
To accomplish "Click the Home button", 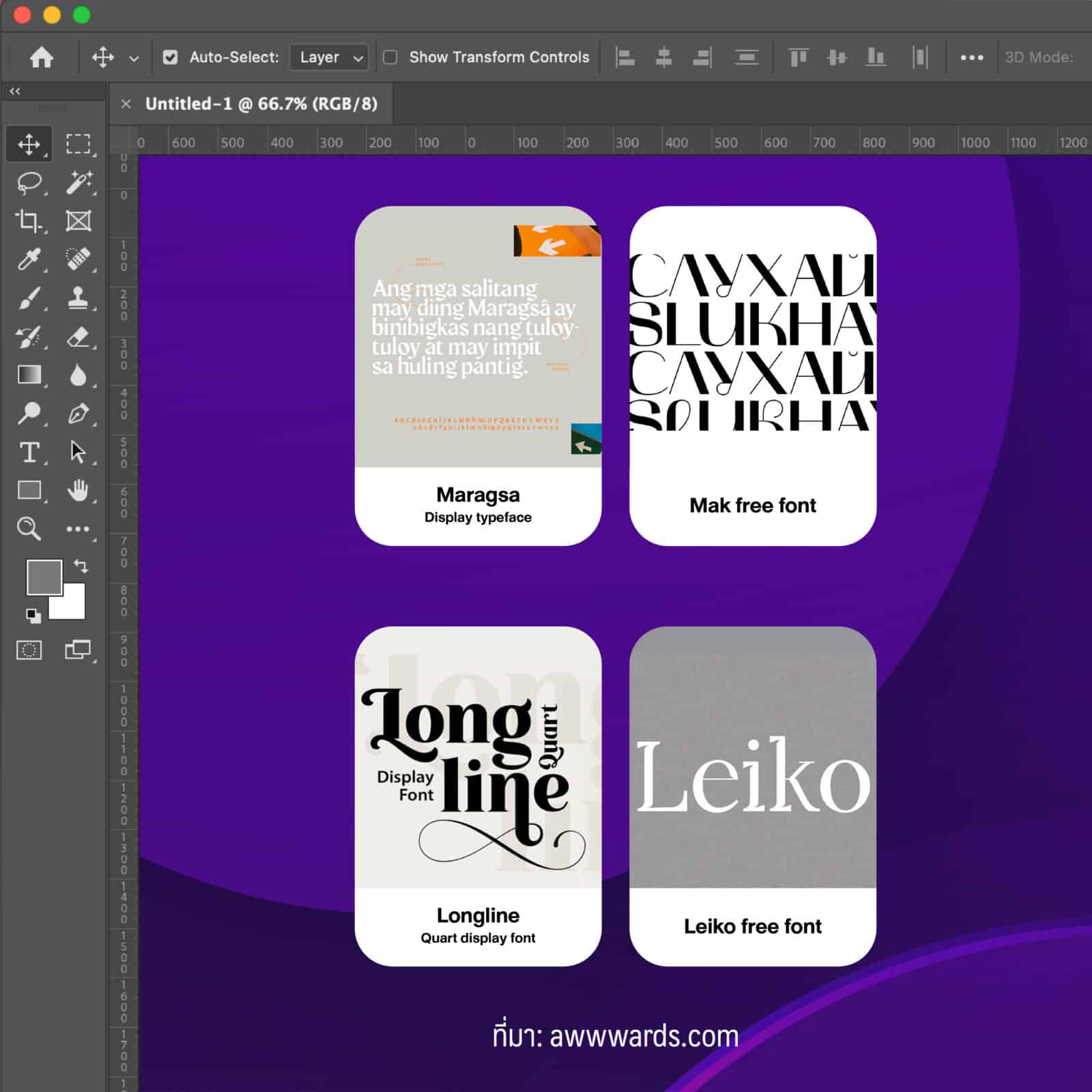I will pos(42,57).
